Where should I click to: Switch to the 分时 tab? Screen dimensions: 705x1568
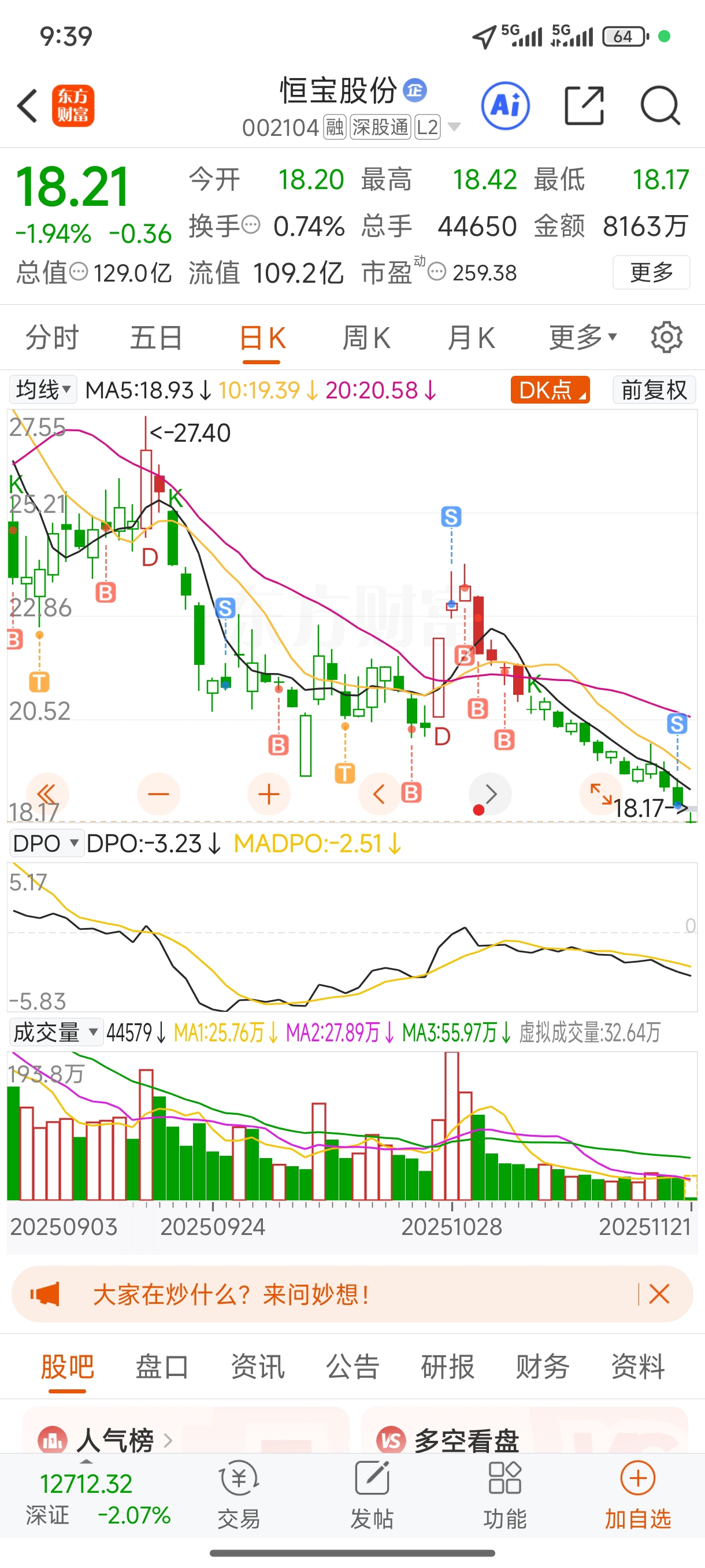(x=53, y=338)
